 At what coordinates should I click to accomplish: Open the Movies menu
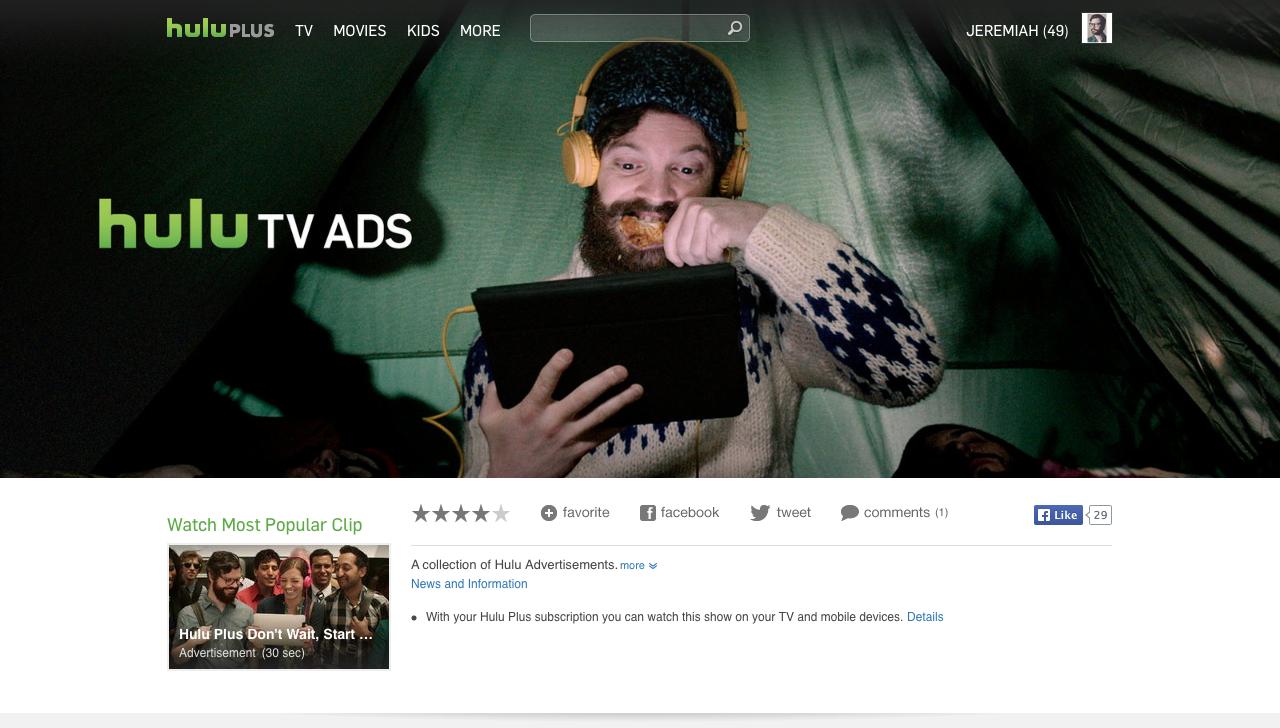tap(359, 31)
